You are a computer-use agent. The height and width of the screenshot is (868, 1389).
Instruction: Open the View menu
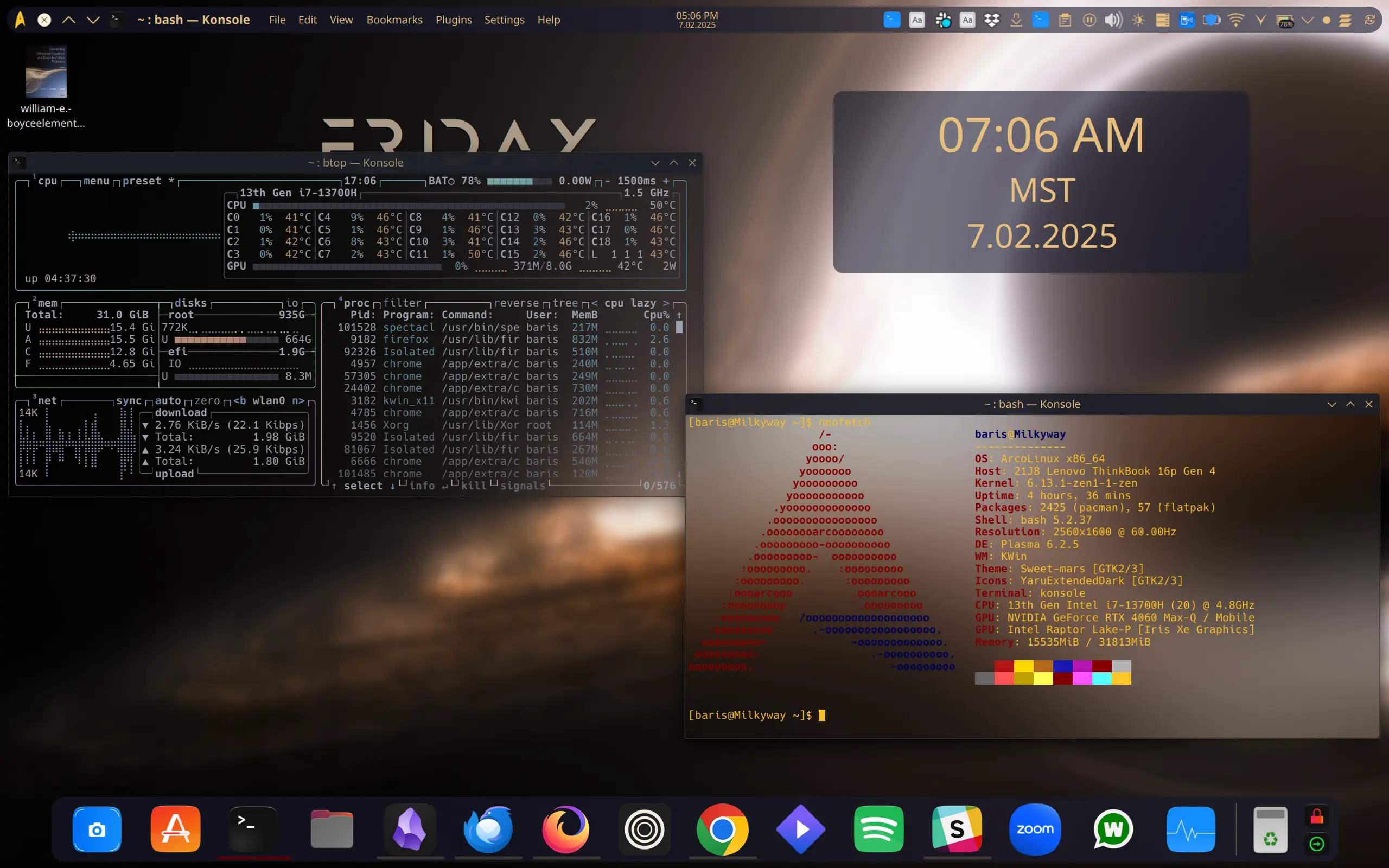click(x=341, y=20)
